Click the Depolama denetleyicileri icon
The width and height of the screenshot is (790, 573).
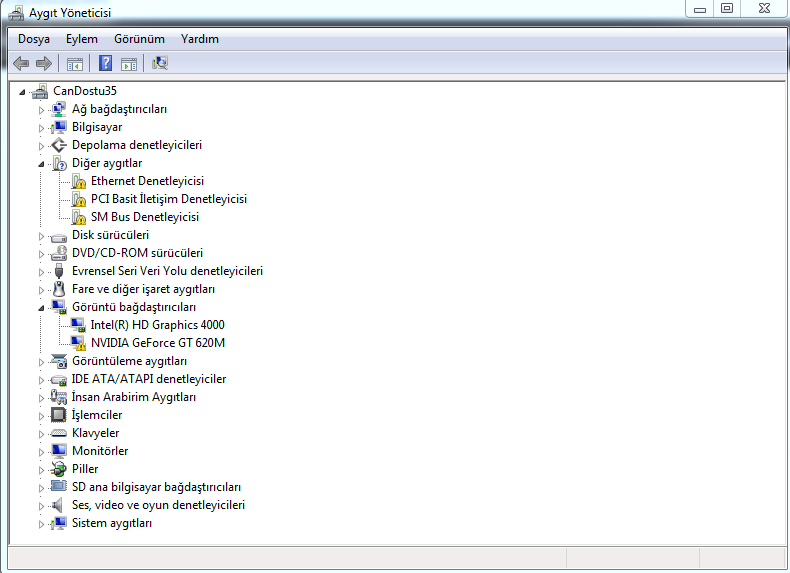(58, 145)
